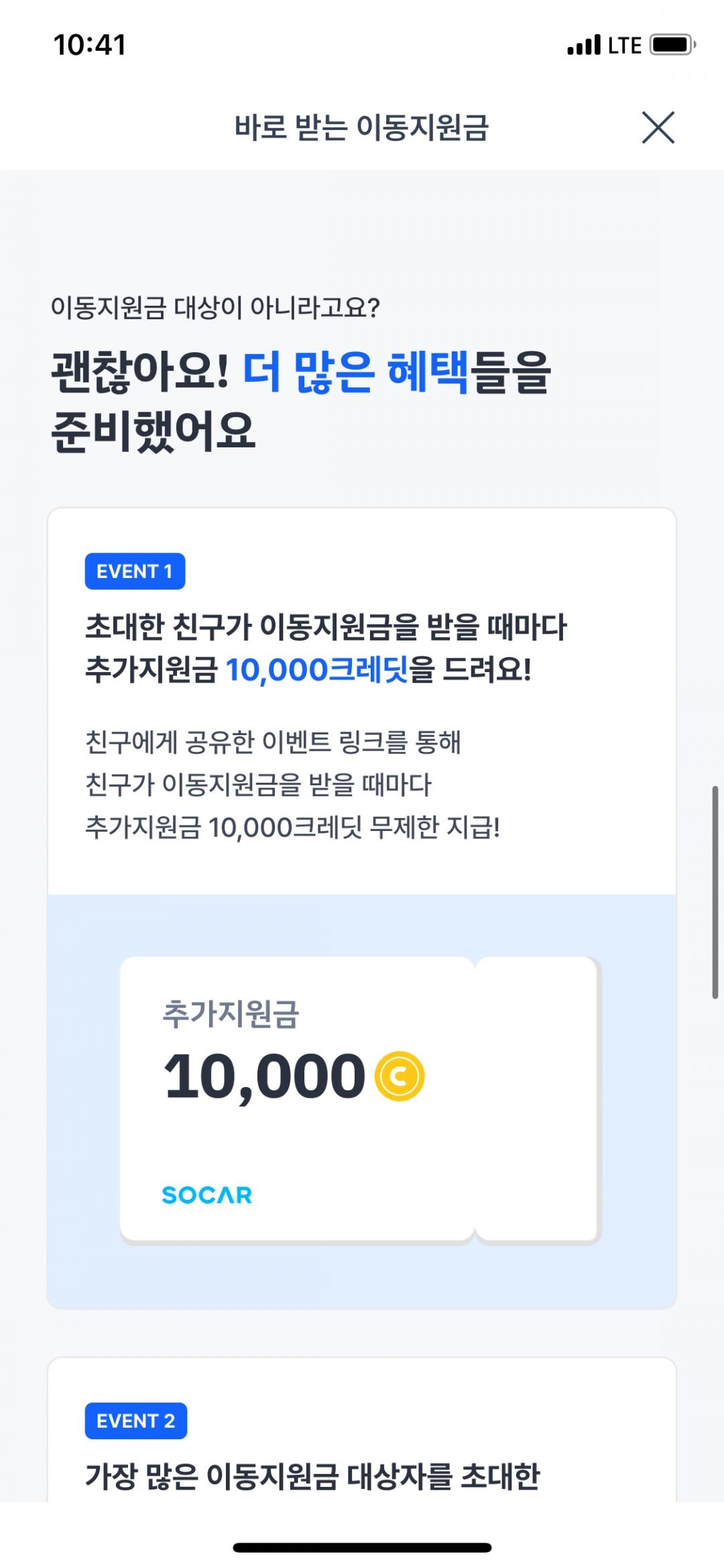Viewport: 724px width, 1568px height.
Task: Close the 이동지원금 page with the X
Action: (x=658, y=127)
